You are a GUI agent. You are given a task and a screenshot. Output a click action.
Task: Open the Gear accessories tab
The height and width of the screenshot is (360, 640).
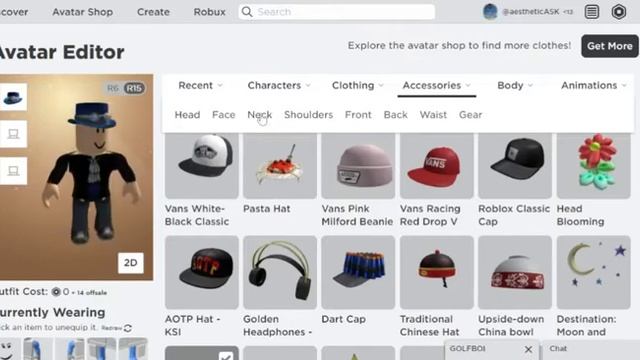[471, 115]
